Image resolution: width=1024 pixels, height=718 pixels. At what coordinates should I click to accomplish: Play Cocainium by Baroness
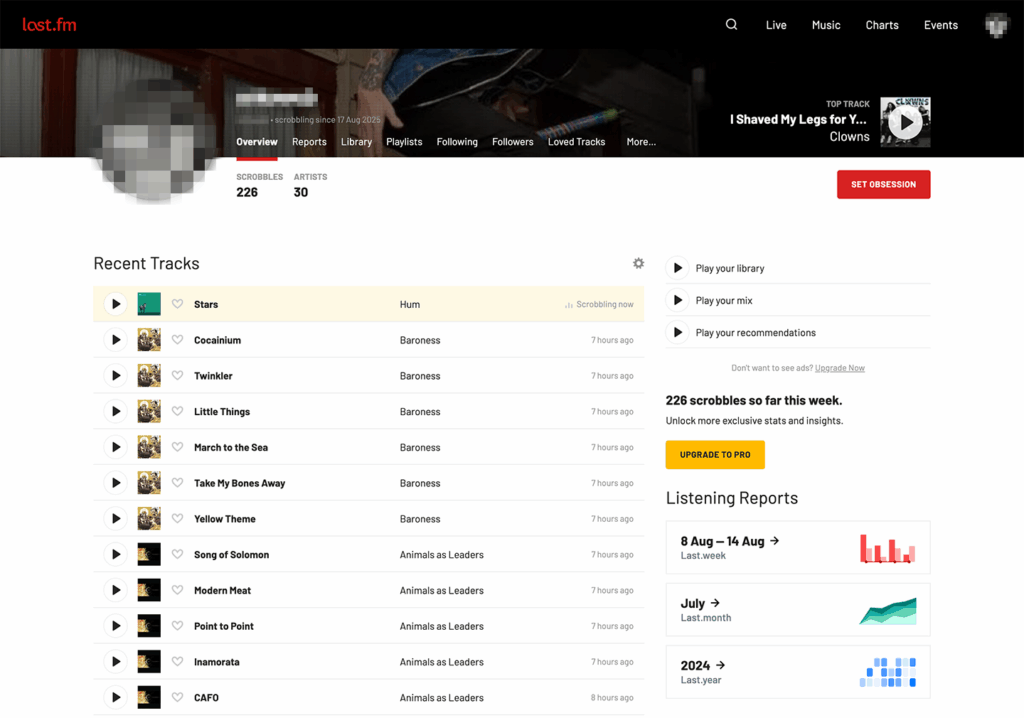115,339
